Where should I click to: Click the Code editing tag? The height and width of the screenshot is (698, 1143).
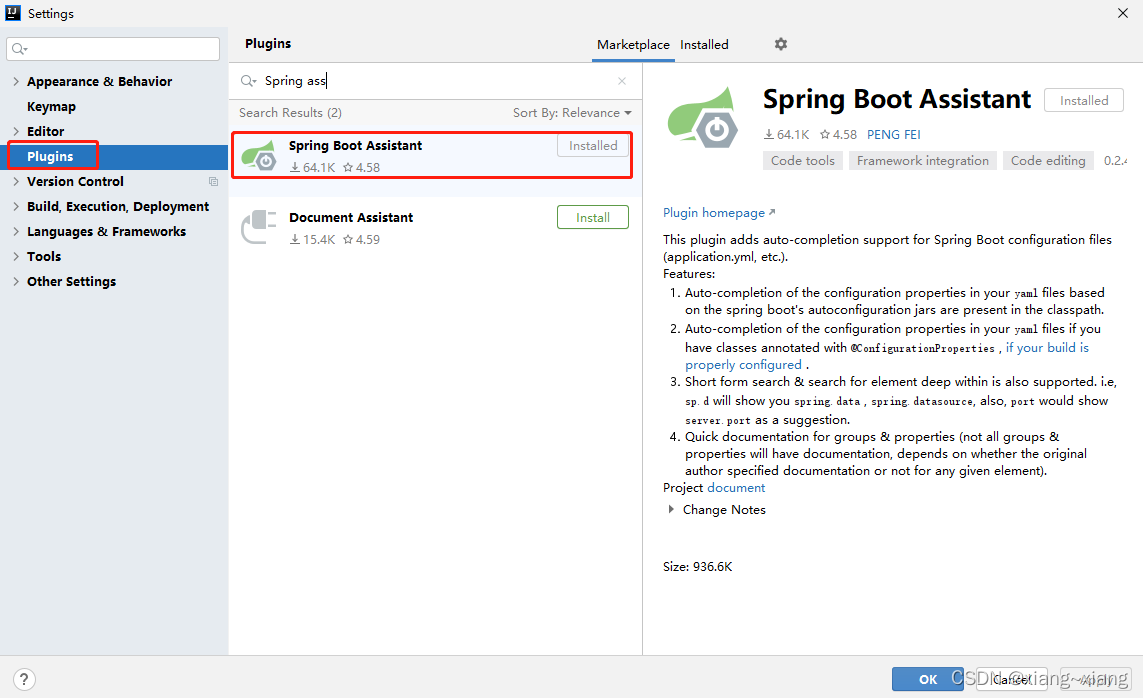[1048, 160]
